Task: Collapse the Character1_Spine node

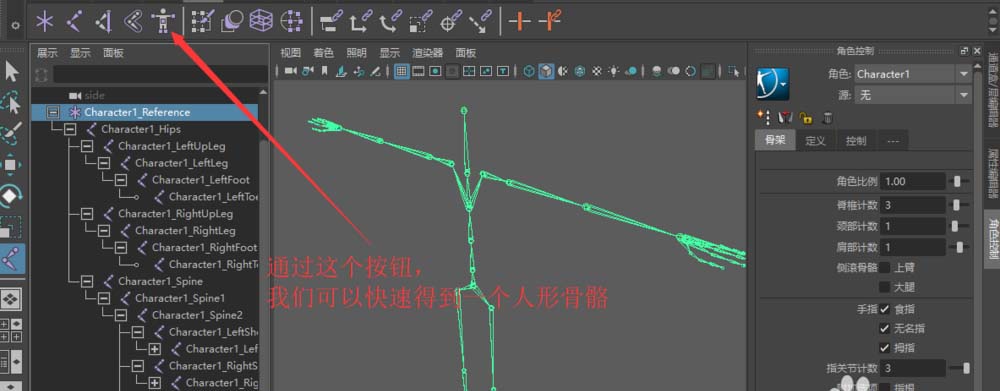Action: tap(87, 281)
